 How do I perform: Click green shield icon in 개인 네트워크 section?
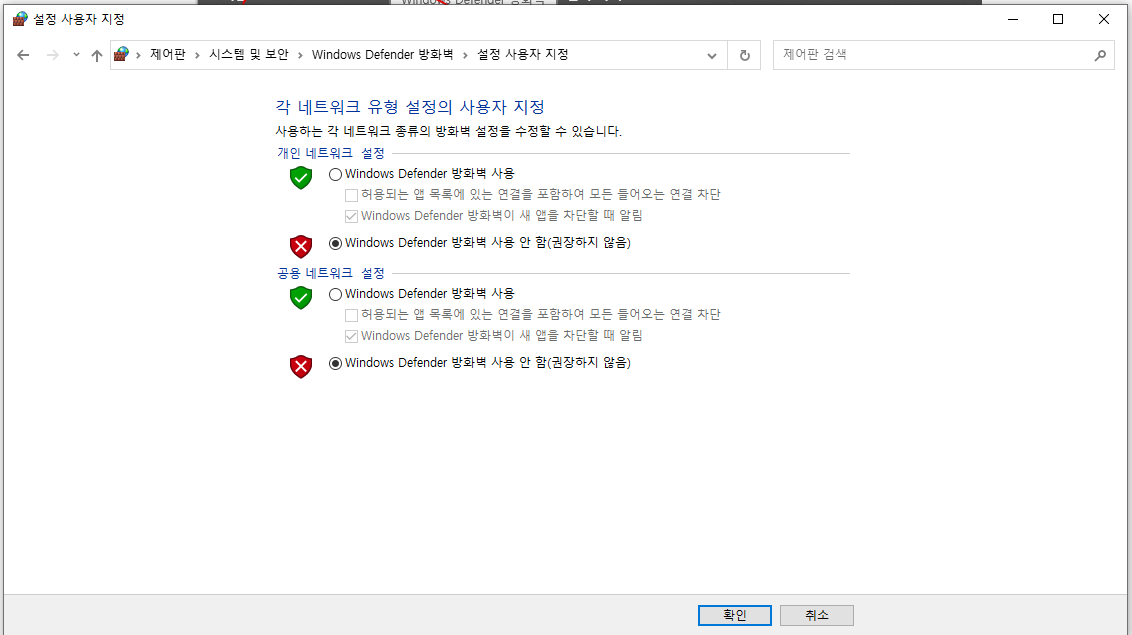pyautogui.click(x=300, y=178)
